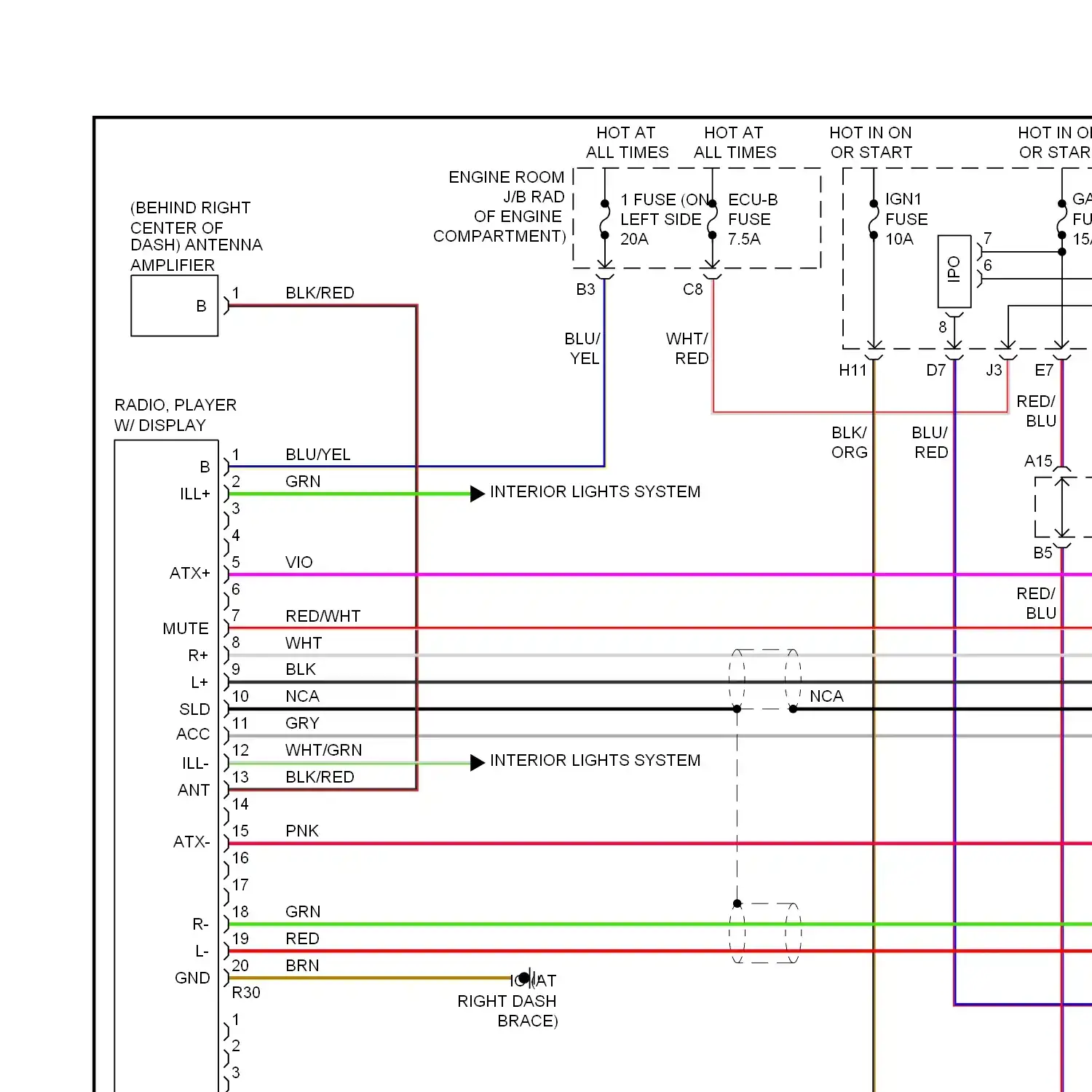Click the 'BLK/ ORG' wire label
1092x1092 pixels.
[850, 443]
